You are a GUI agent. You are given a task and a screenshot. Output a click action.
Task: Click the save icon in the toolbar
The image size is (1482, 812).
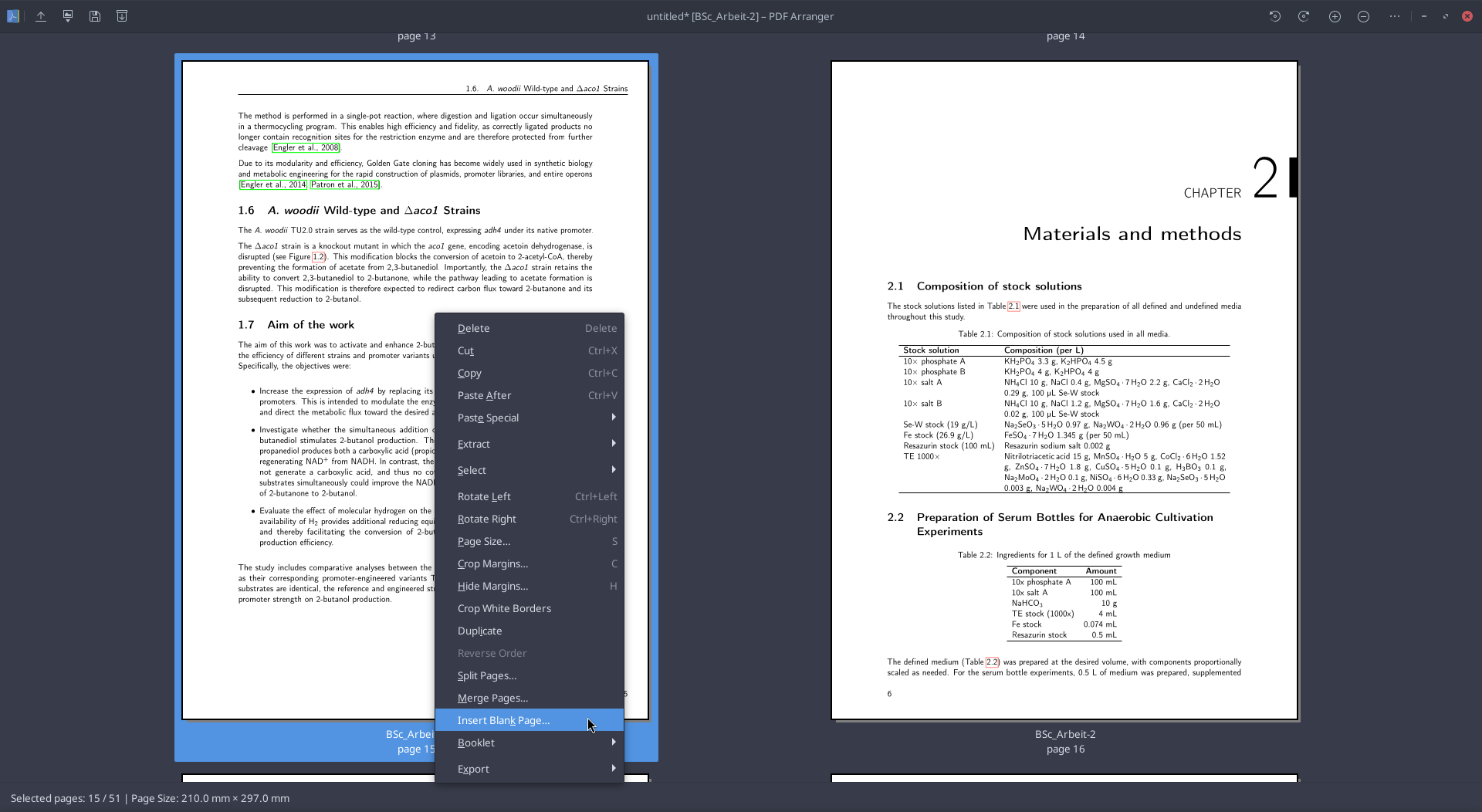pyautogui.click(x=94, y=15)
